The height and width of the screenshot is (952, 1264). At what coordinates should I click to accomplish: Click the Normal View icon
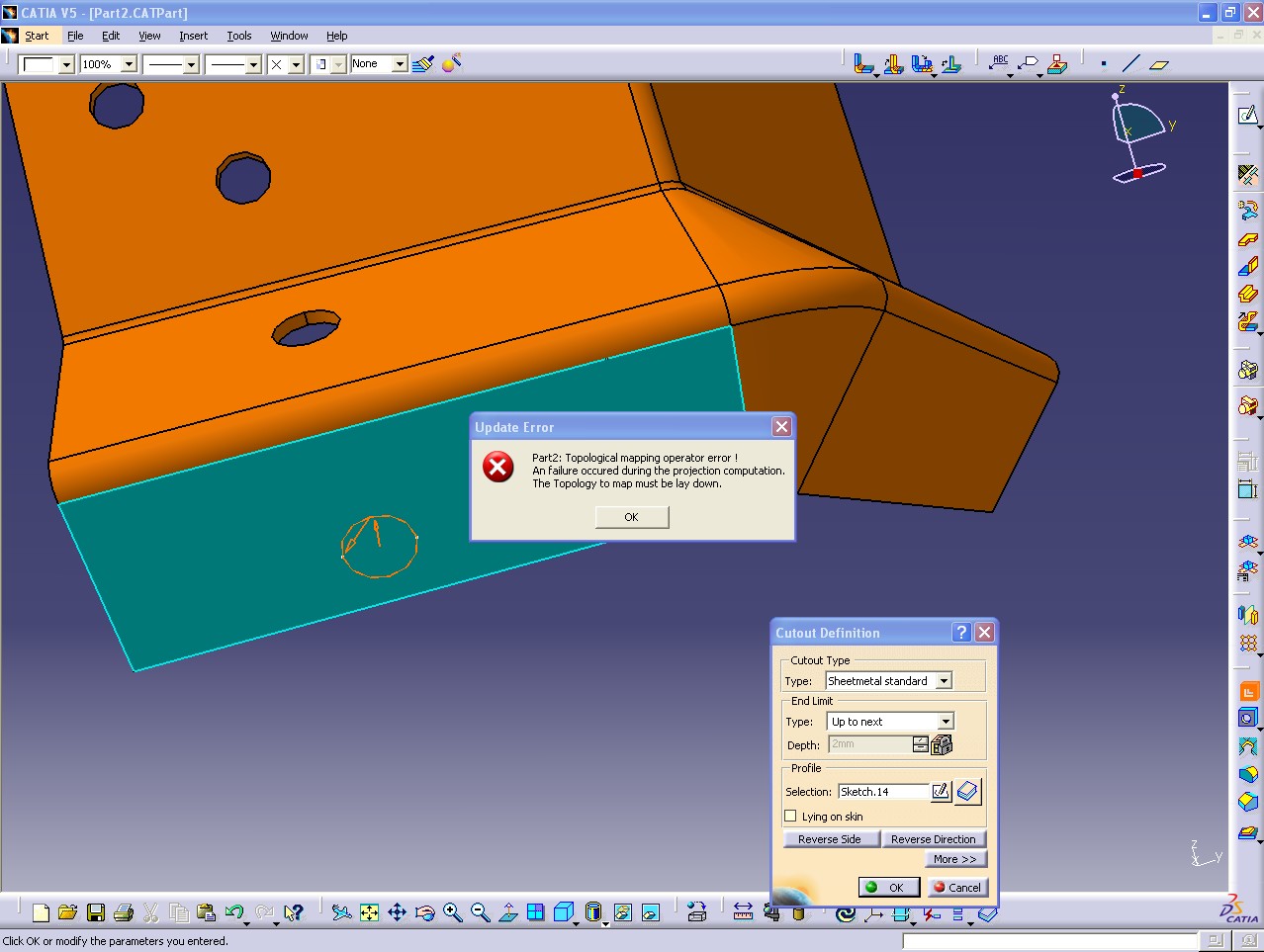508,912
